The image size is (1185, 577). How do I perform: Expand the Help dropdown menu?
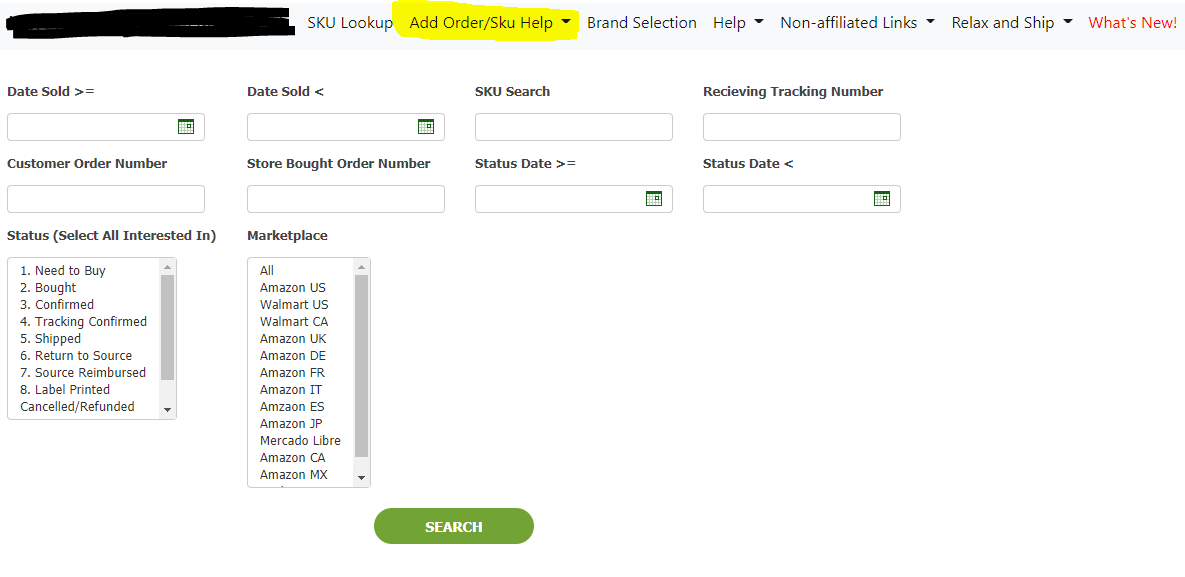[x=738, y=23]
